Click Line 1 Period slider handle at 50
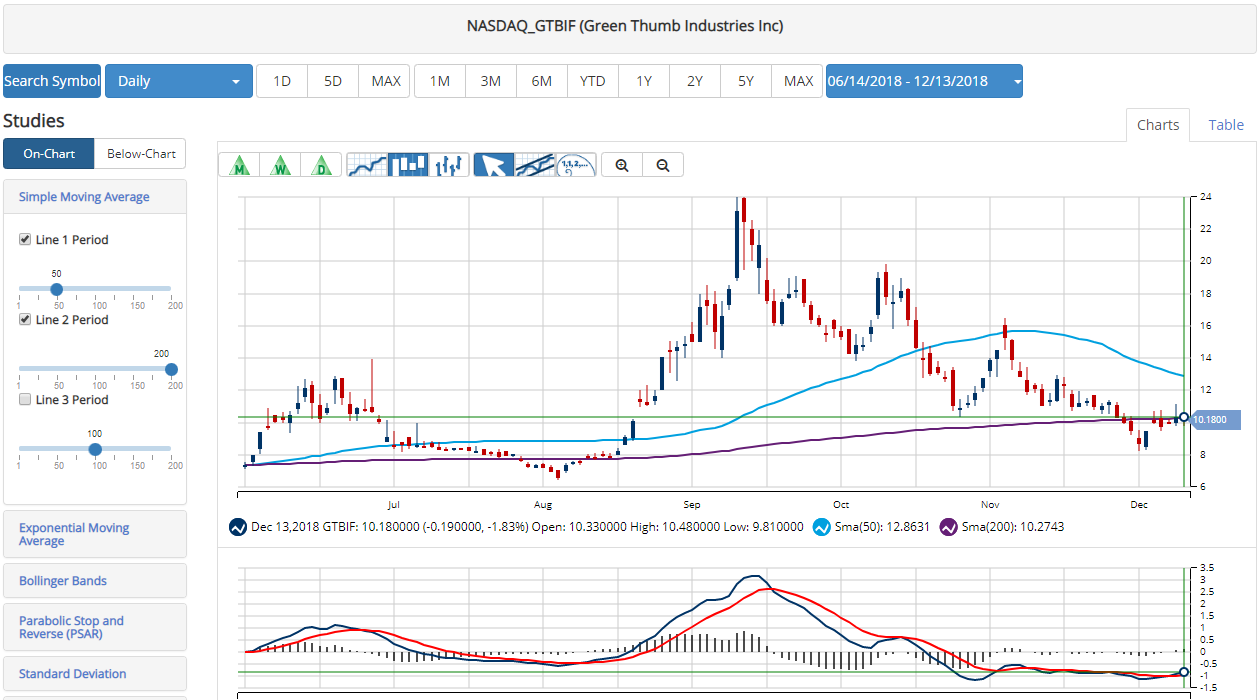This screenshot has width=1260, height=700. [x=57, y=289]
